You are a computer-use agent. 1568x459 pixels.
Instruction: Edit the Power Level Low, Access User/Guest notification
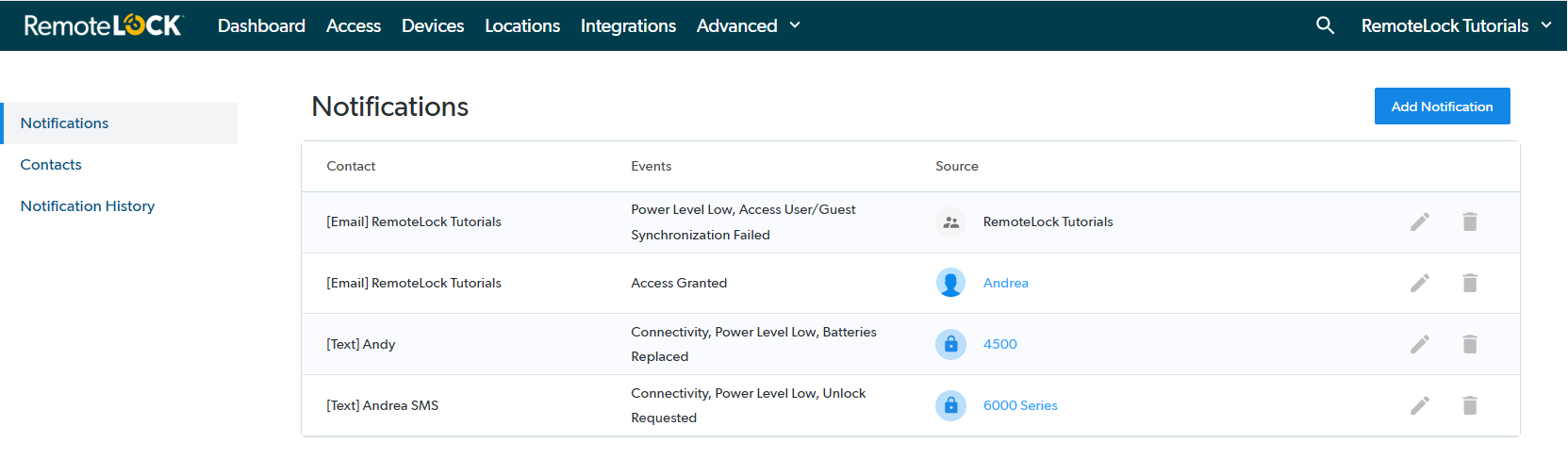1420,221
